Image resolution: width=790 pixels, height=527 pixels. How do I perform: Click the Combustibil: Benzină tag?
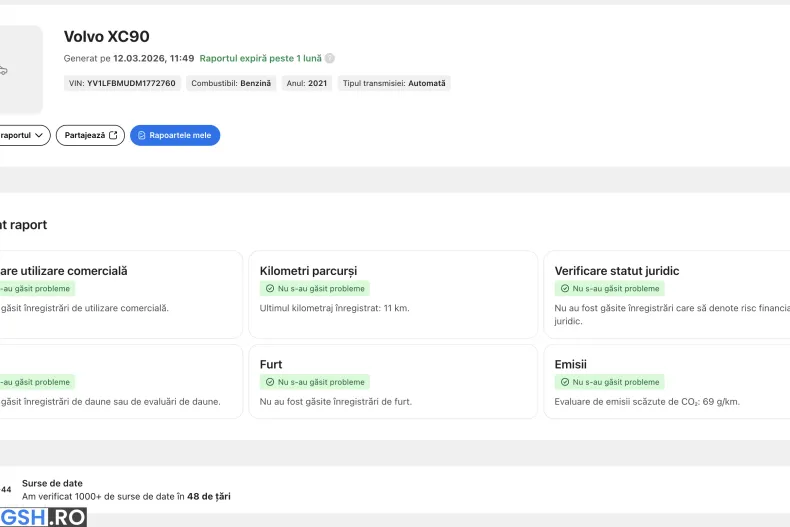point(231,83)
